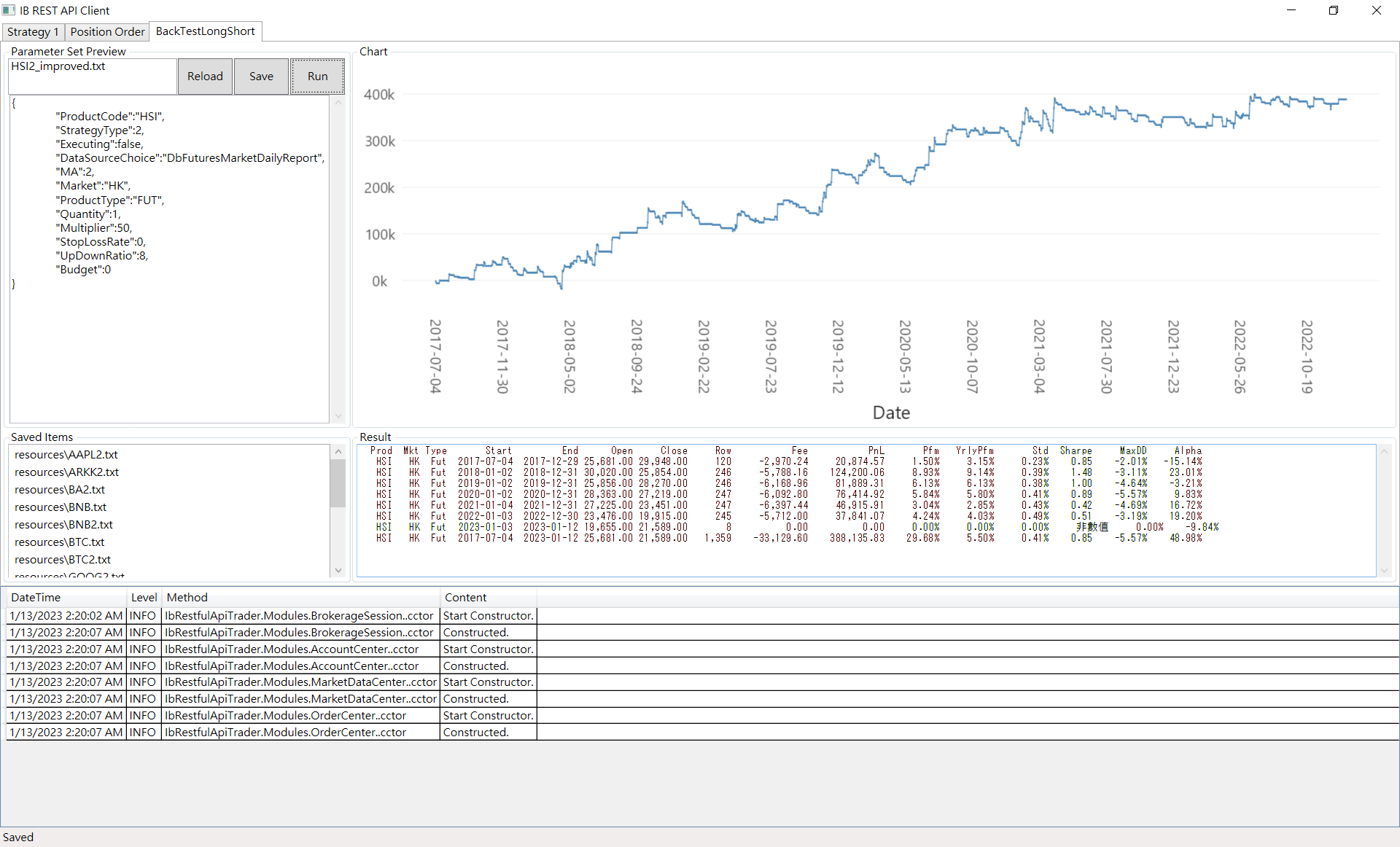Click the Reload button
Screen dimensions: 1400x847
point(205,77)
